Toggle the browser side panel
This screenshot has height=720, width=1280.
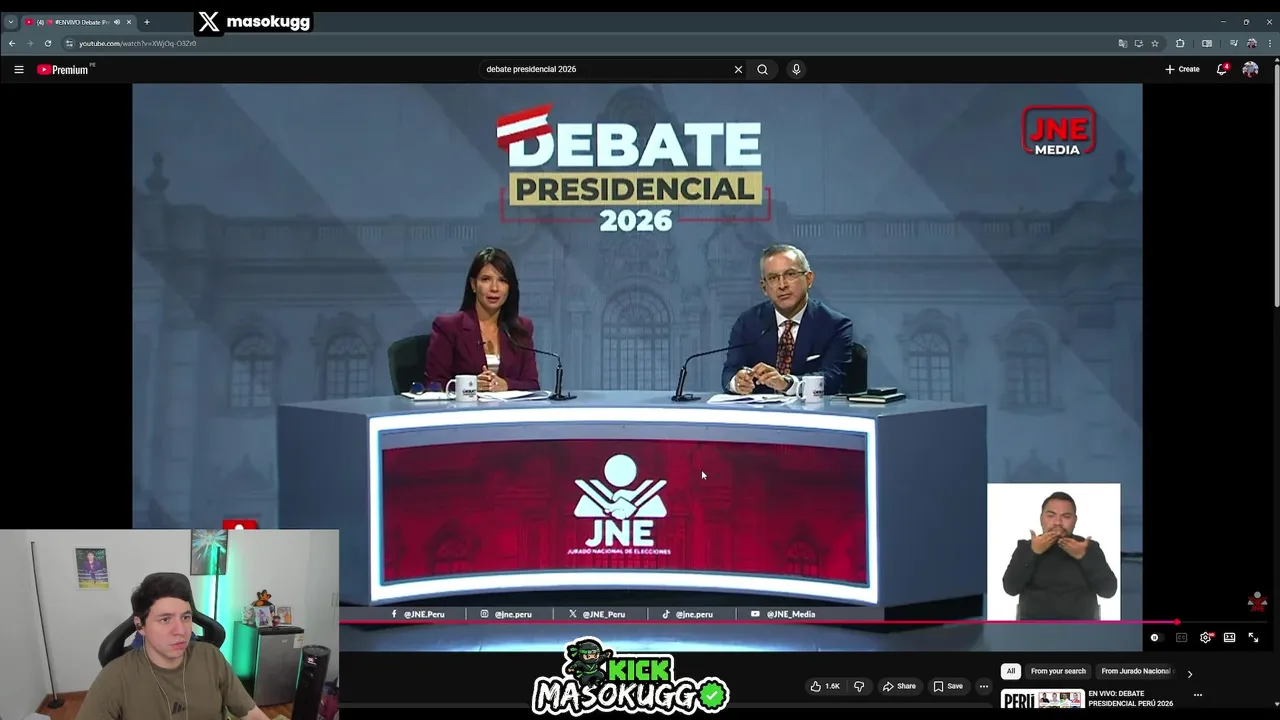click(1207, 43)
